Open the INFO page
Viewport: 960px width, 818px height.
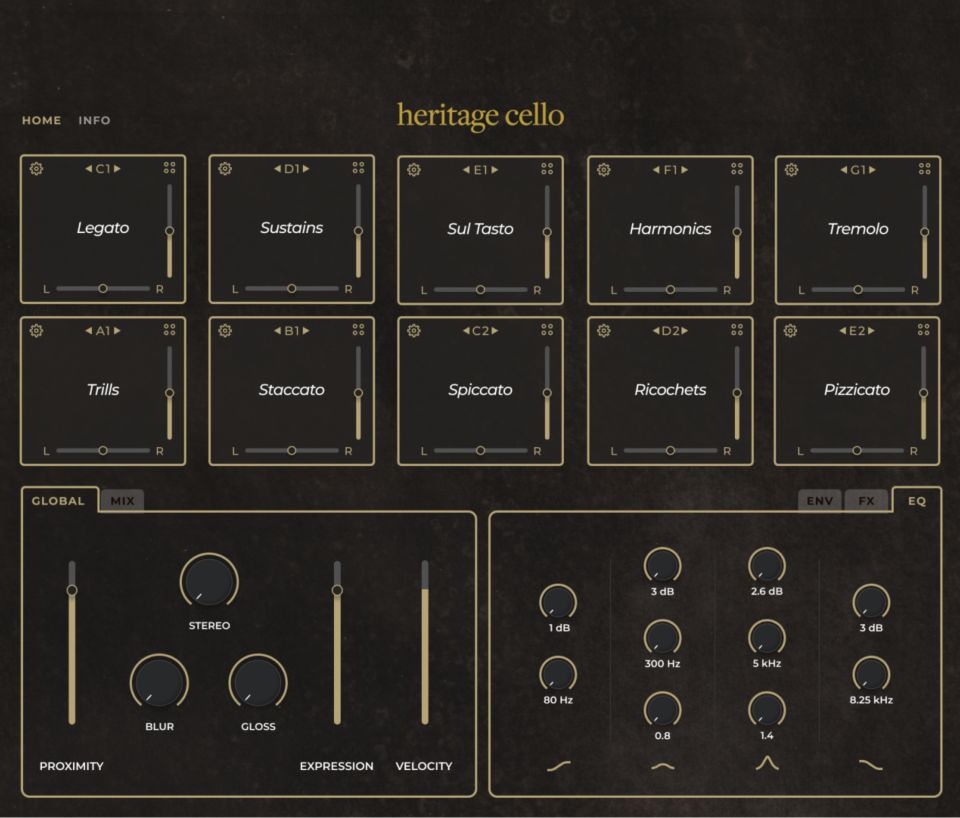pyautogui.click(x=94, y=121)
